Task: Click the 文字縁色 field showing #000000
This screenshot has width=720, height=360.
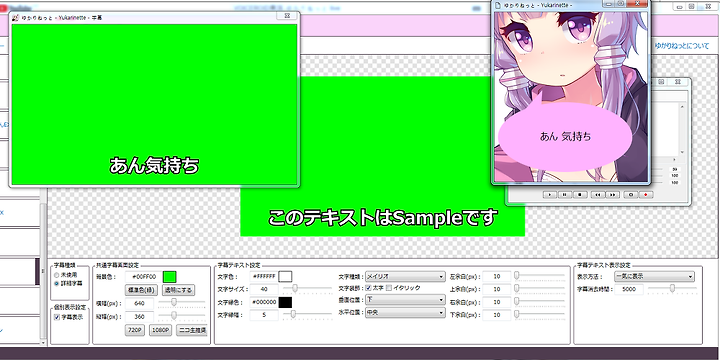Action: tap(264, 302)
